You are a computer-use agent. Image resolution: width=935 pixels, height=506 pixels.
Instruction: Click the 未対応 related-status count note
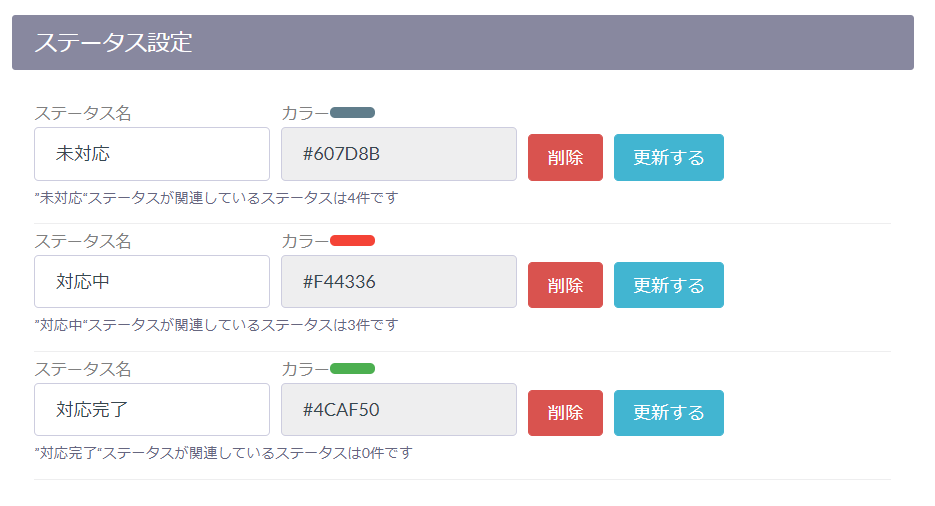pyautogui.click(x=216, y=198)
